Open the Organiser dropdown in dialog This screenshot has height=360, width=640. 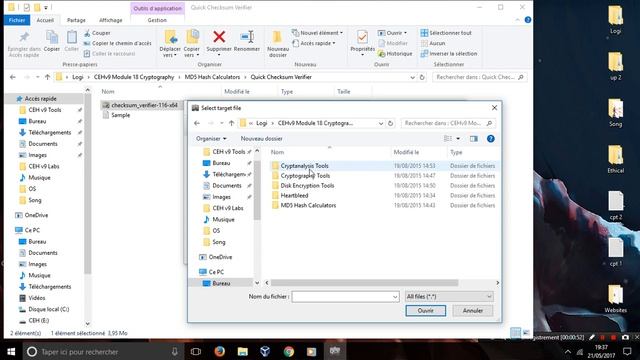coord(211,139)
